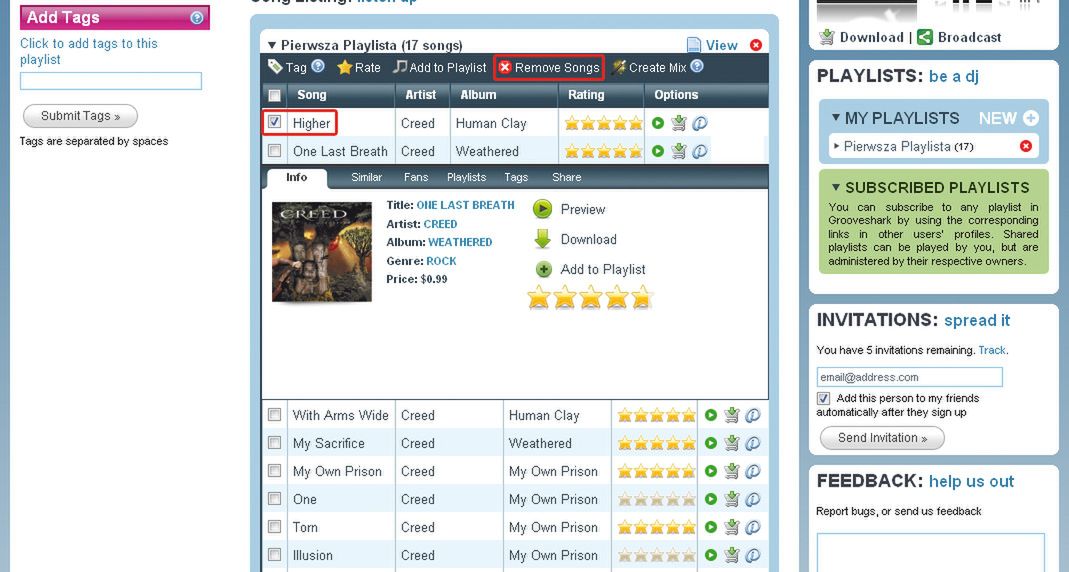Open the View link for the playlist
The height and width of the screenshot is (572, 1069).
click(712, 45)
